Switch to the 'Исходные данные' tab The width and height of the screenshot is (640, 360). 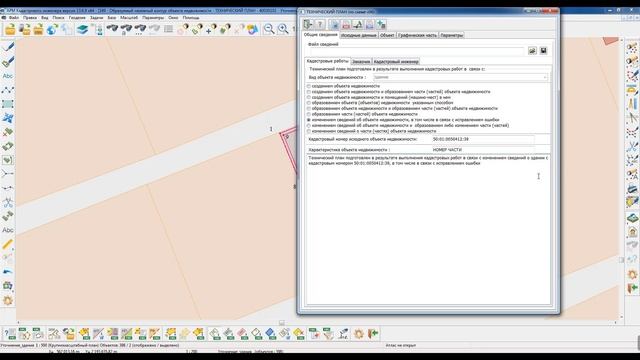(x=358, y=36)
